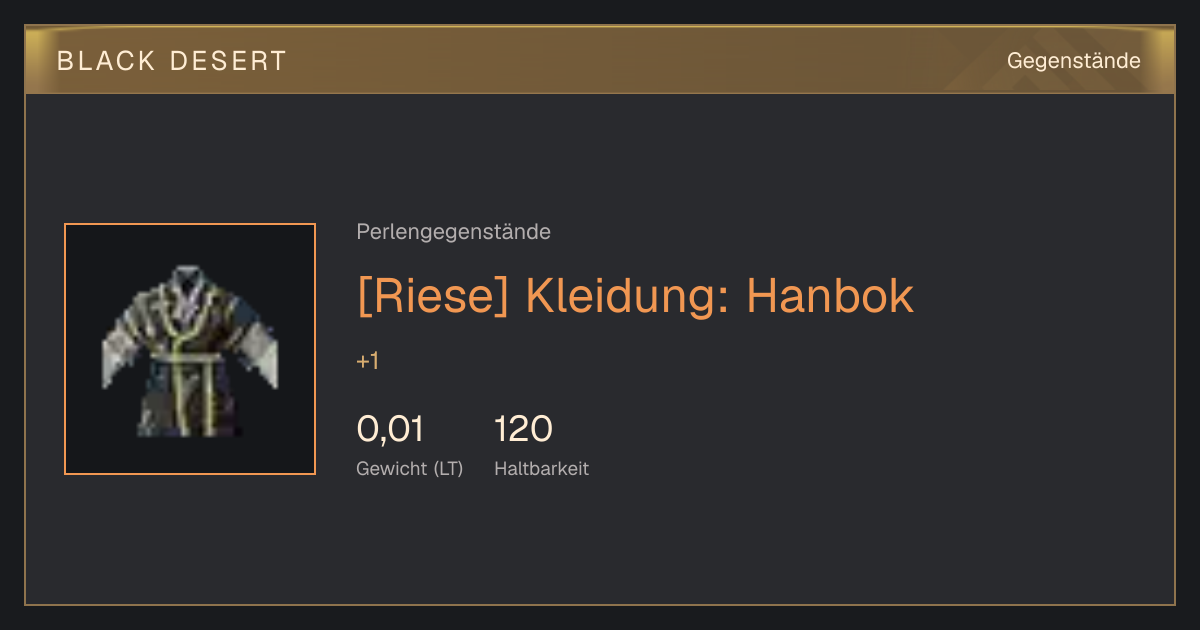Viewport: 1200px width, 630px height.
Task: Click the Haltbarkeit label
Action: point(541,468)
